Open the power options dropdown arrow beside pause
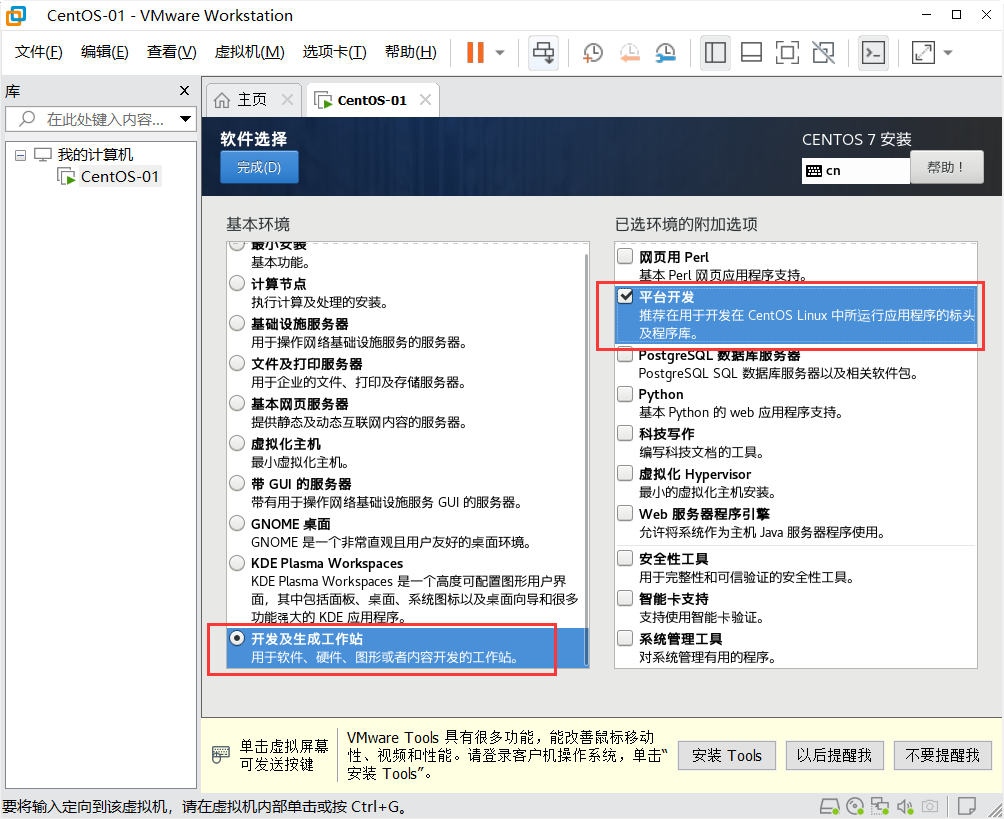Viewport: 1004px width, 819px height. pyautogui.click(x=500, y=53)
